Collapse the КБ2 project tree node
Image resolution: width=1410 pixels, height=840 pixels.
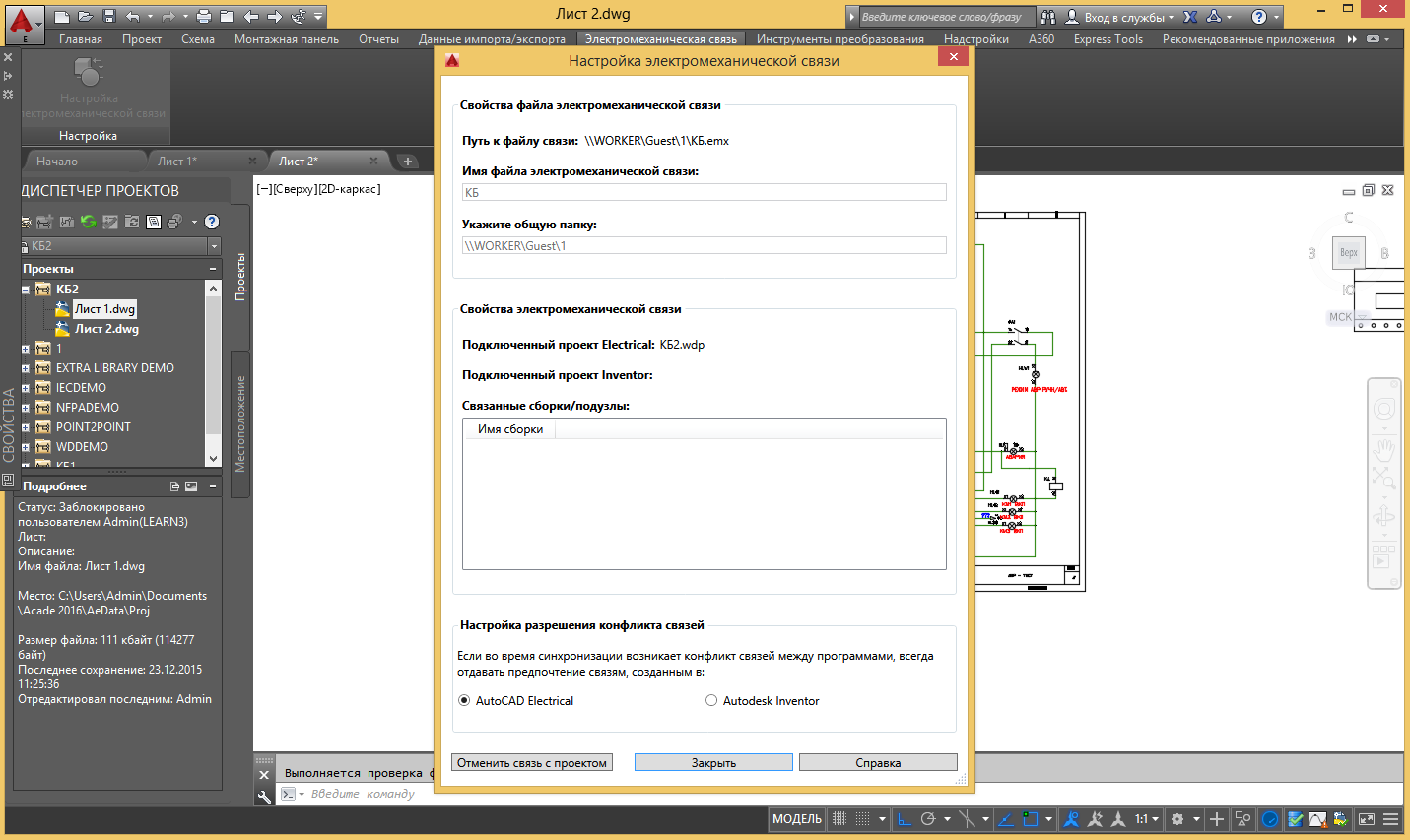pos(26,290)
